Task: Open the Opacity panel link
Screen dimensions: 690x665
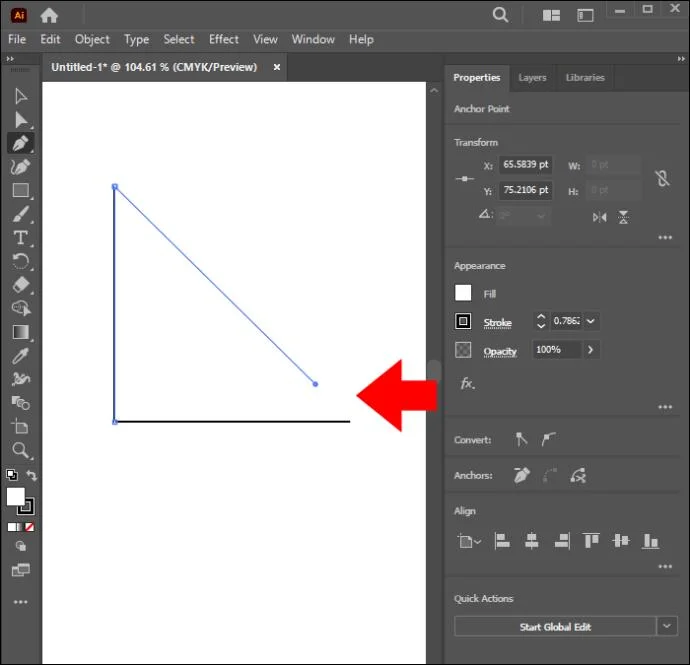Action: pos(500,351)
